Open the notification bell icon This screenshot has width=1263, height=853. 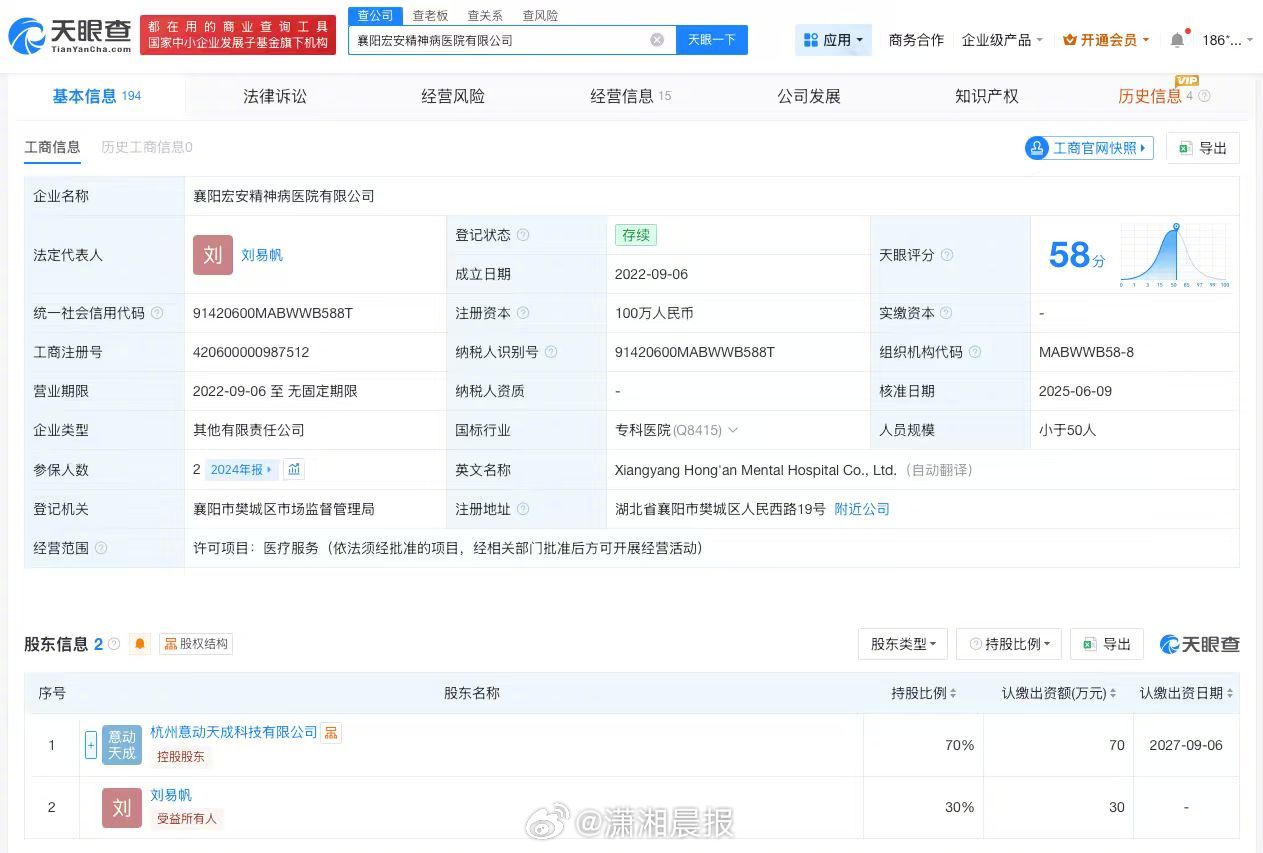1177,38
